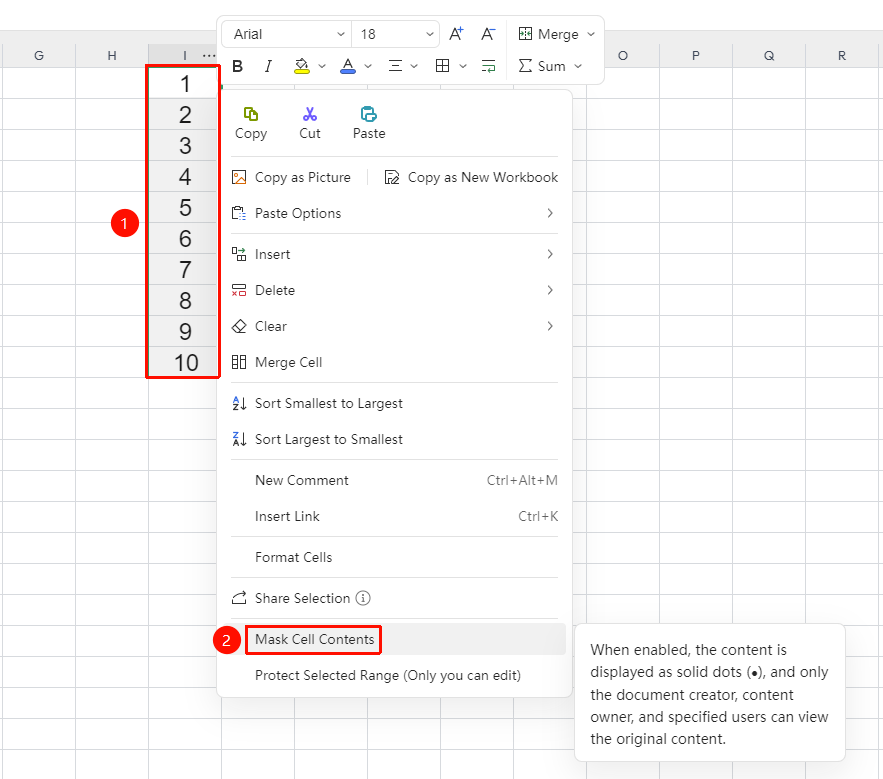The width and height of the screenshot is (883, 779).
Task: Open the Clear submenu
Action: click(x=394, y=327)
